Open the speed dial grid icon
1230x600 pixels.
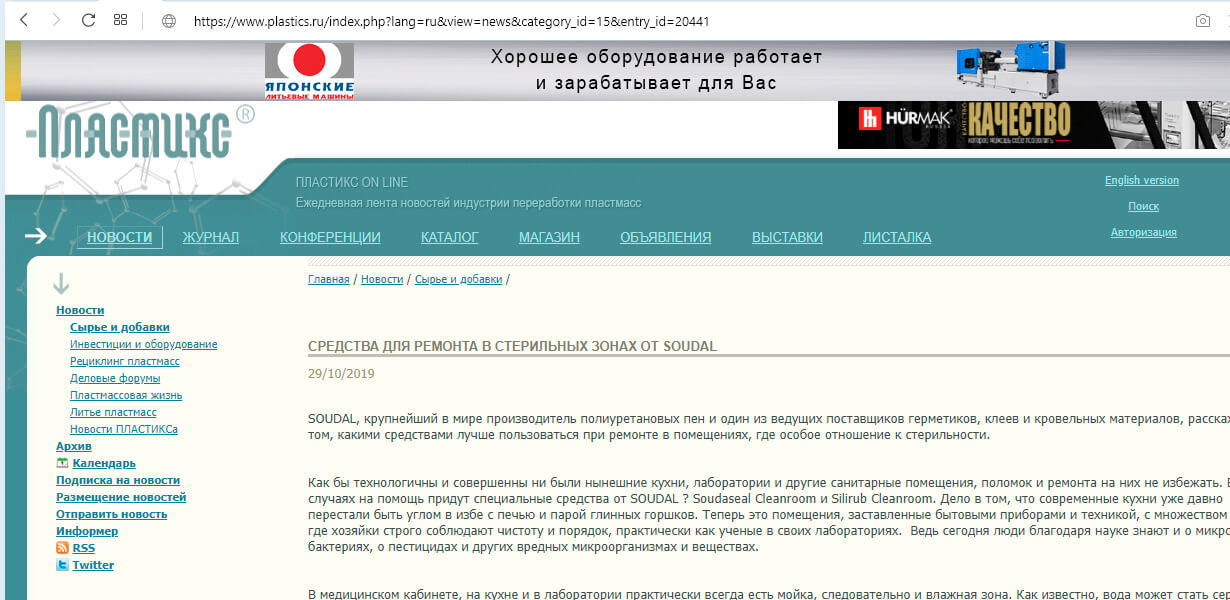(x=120, y=20)
